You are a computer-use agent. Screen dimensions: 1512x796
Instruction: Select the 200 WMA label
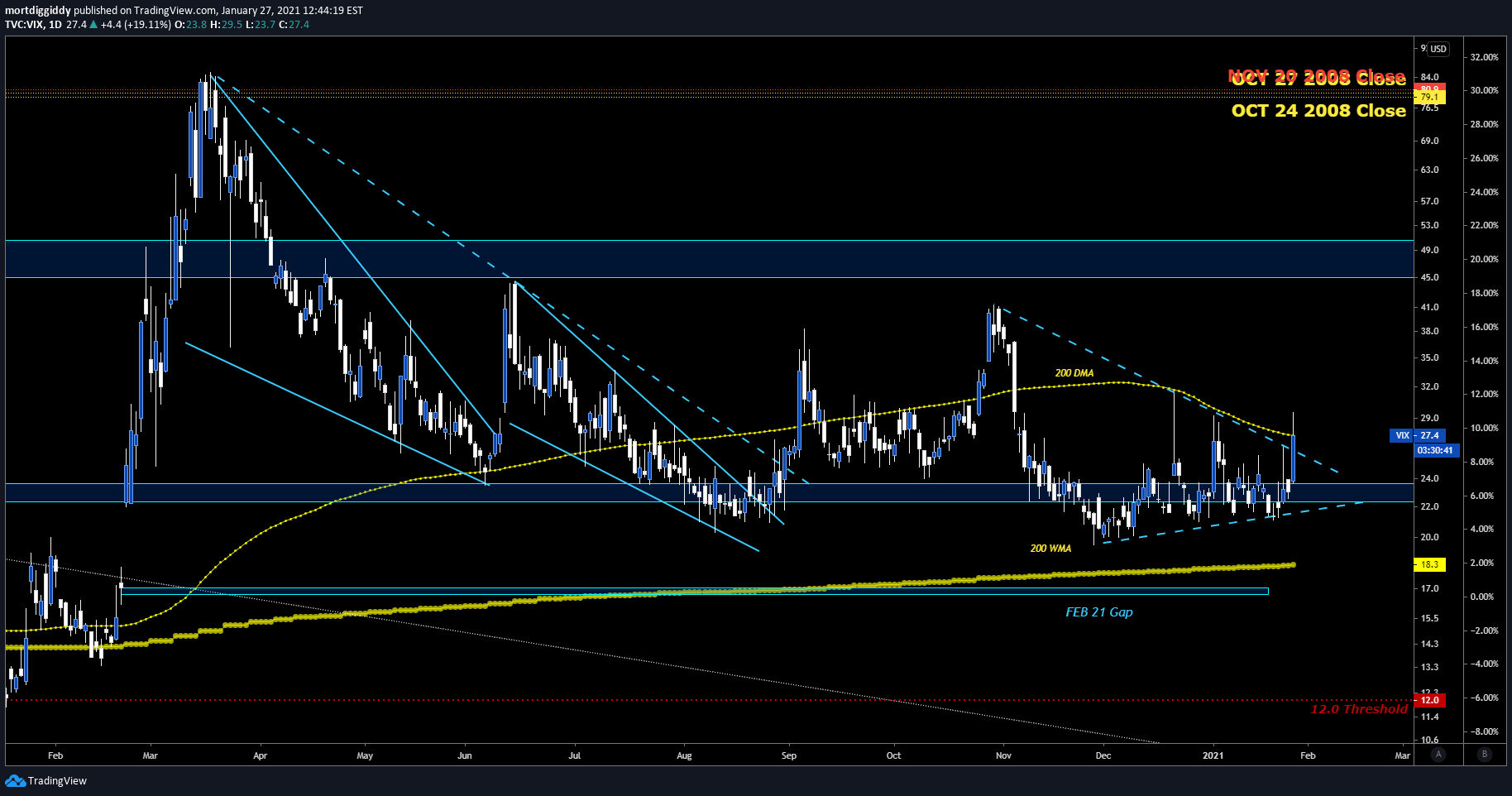point(1050,549)
